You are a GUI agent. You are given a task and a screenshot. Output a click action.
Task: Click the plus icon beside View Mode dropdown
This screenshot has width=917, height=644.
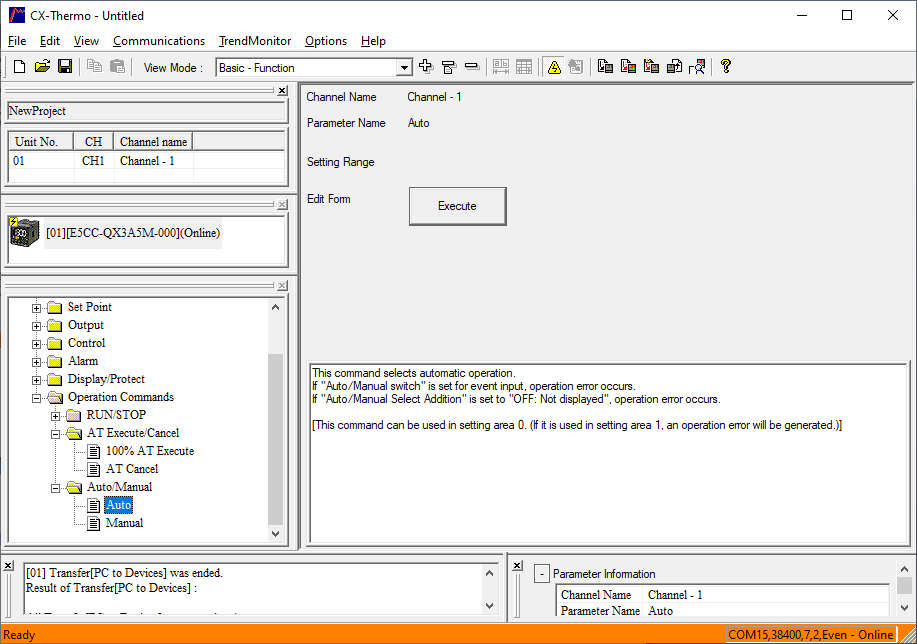point(426,67)
